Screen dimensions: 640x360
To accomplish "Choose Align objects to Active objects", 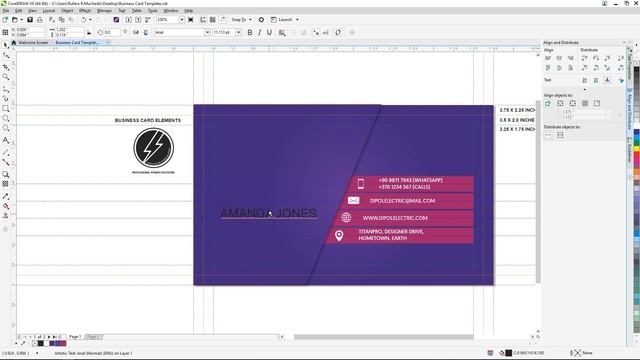I will pos(548,103).
